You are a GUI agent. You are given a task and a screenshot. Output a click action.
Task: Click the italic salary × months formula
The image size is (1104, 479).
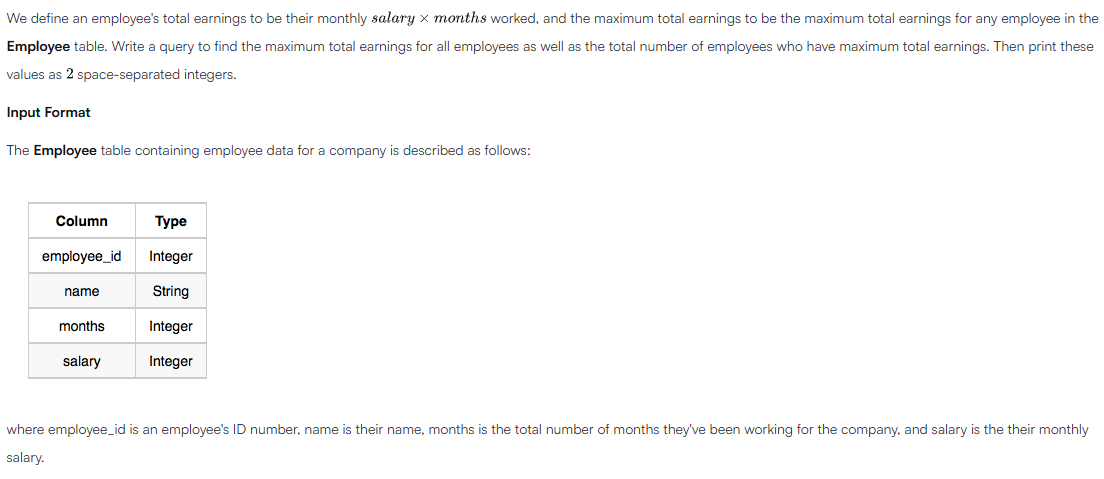[x=428, y=19]
